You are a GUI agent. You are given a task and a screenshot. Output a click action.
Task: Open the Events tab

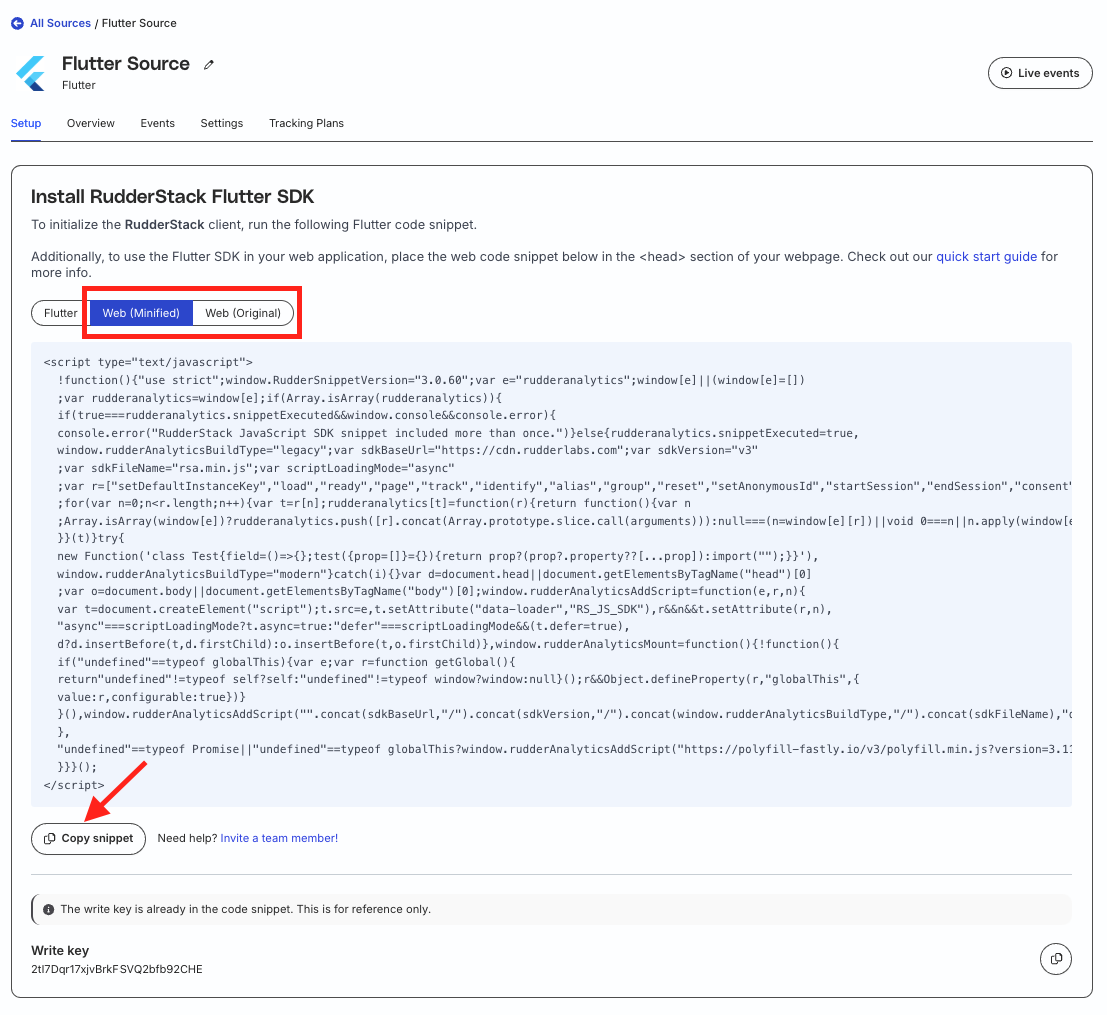[157, 123]
